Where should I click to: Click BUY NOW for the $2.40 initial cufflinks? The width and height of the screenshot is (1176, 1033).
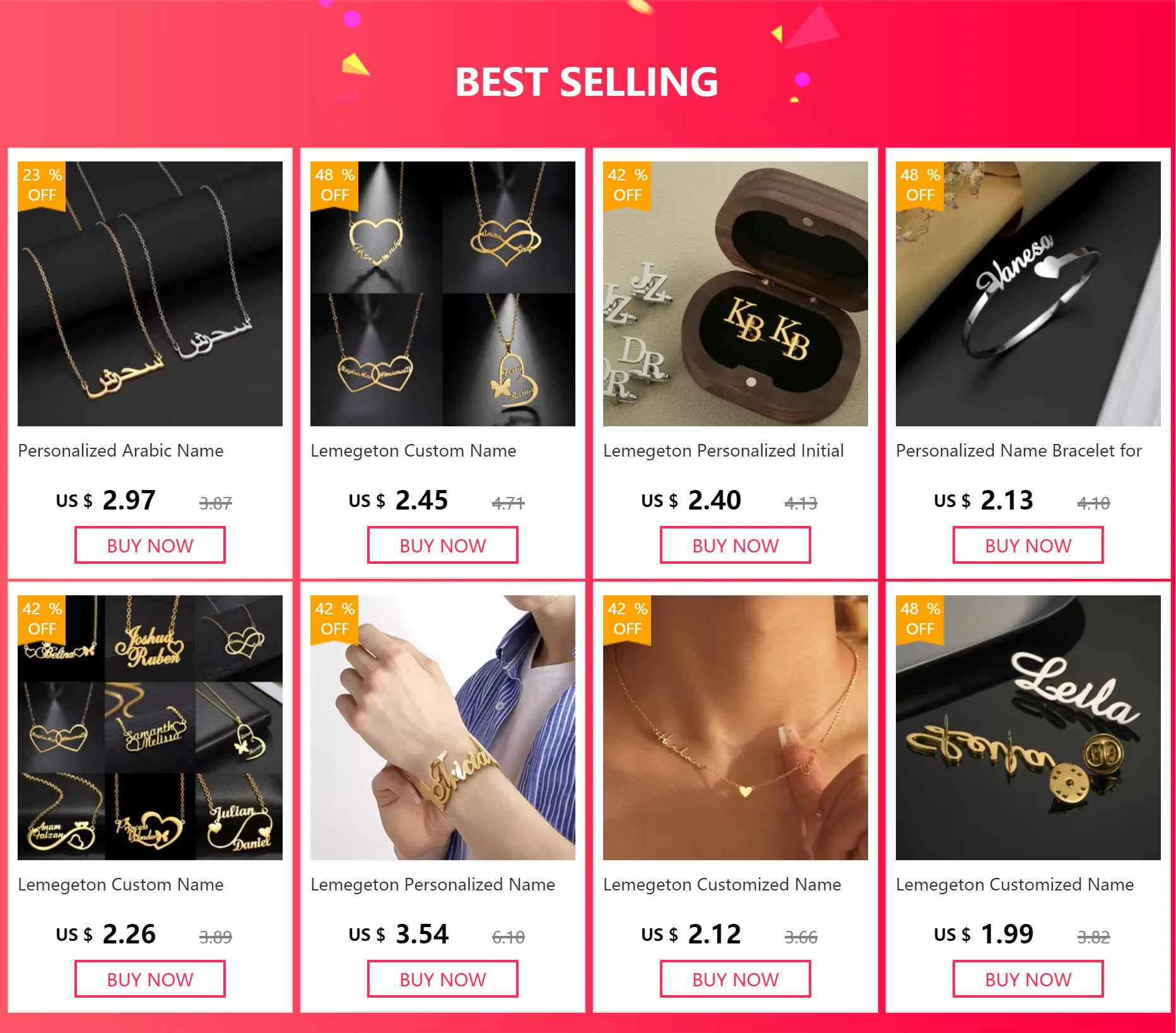tap(736, 546)
